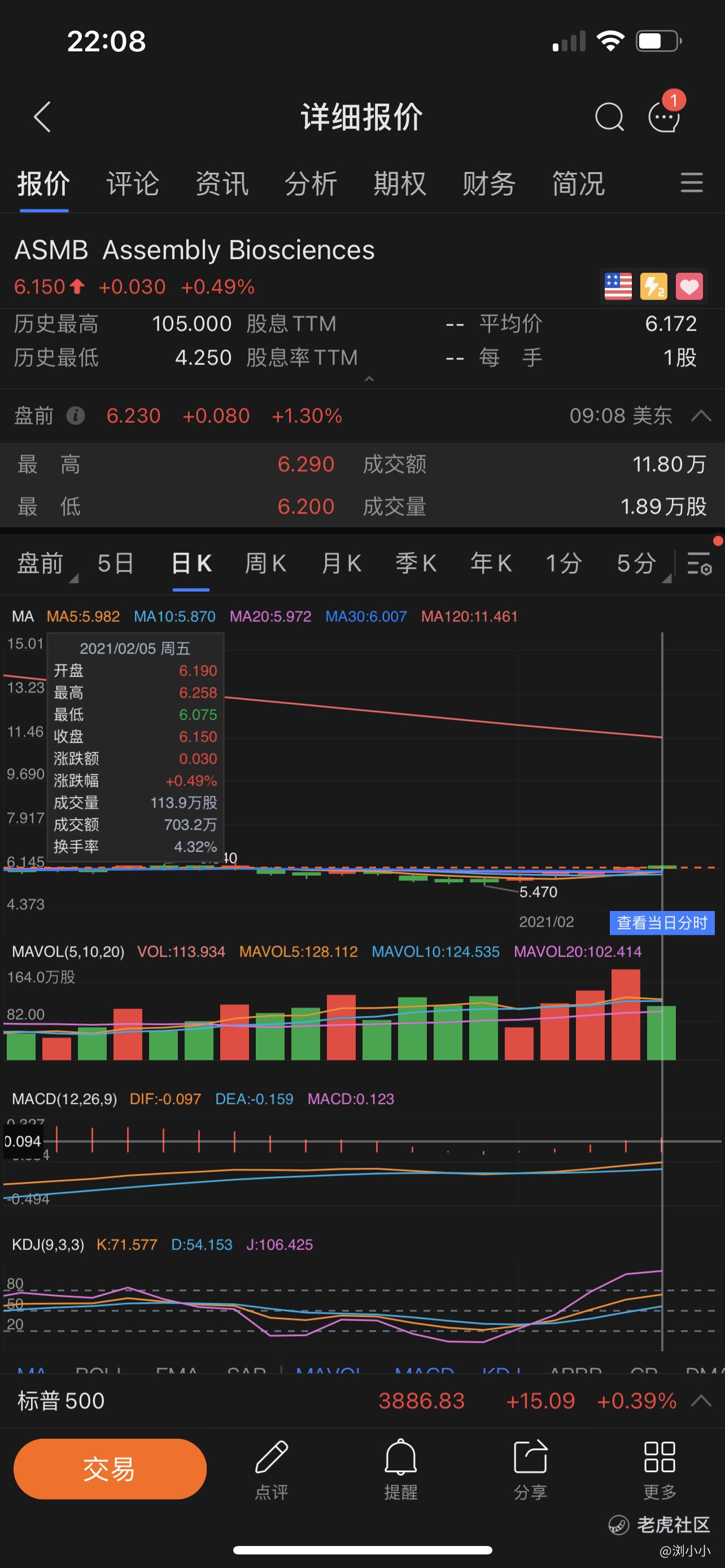Tap the 3886.83 S&P index value

coord(422,1400)
